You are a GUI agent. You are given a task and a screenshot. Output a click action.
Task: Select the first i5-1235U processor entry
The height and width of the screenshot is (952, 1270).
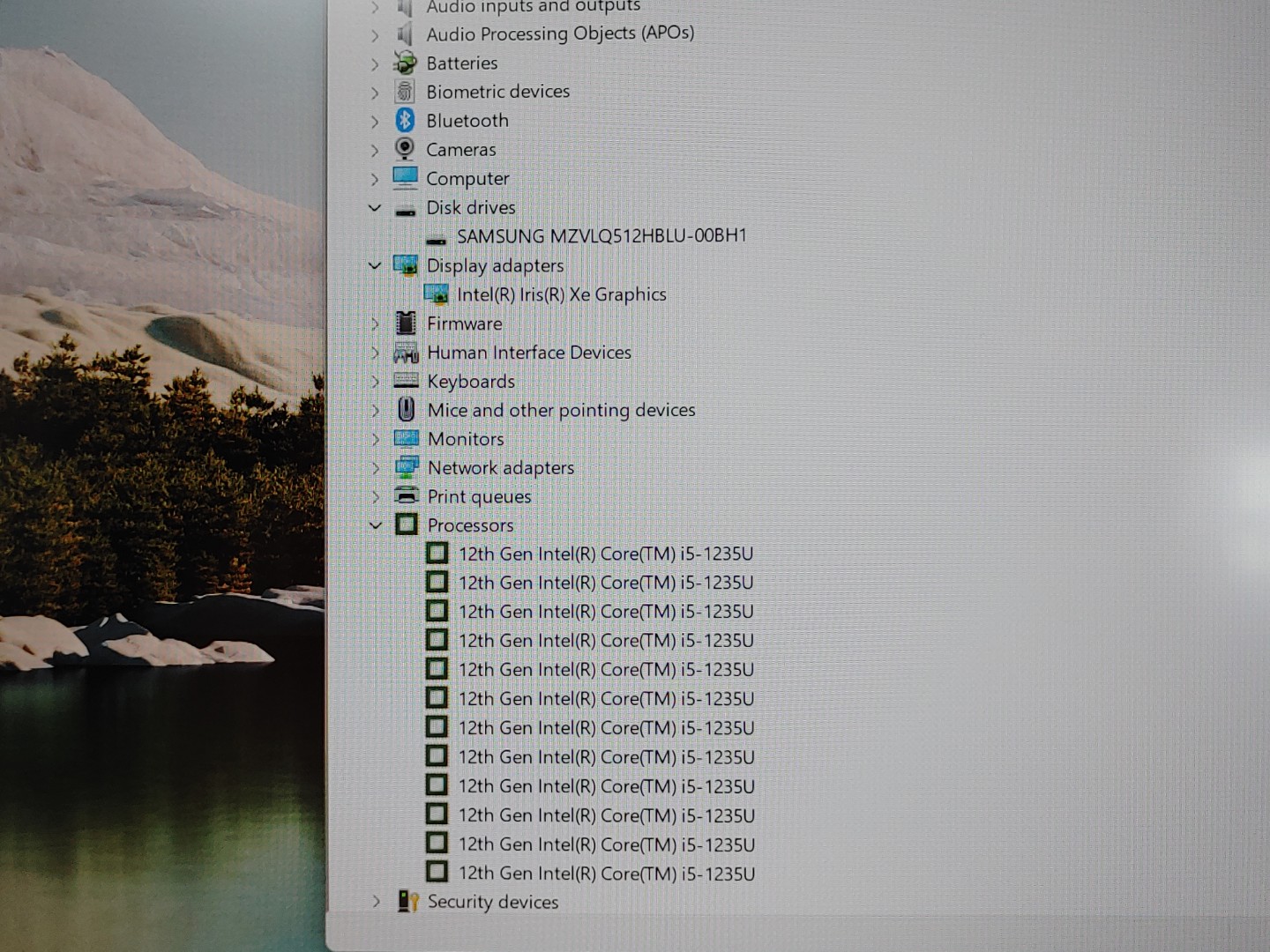[x=606, y=554]
